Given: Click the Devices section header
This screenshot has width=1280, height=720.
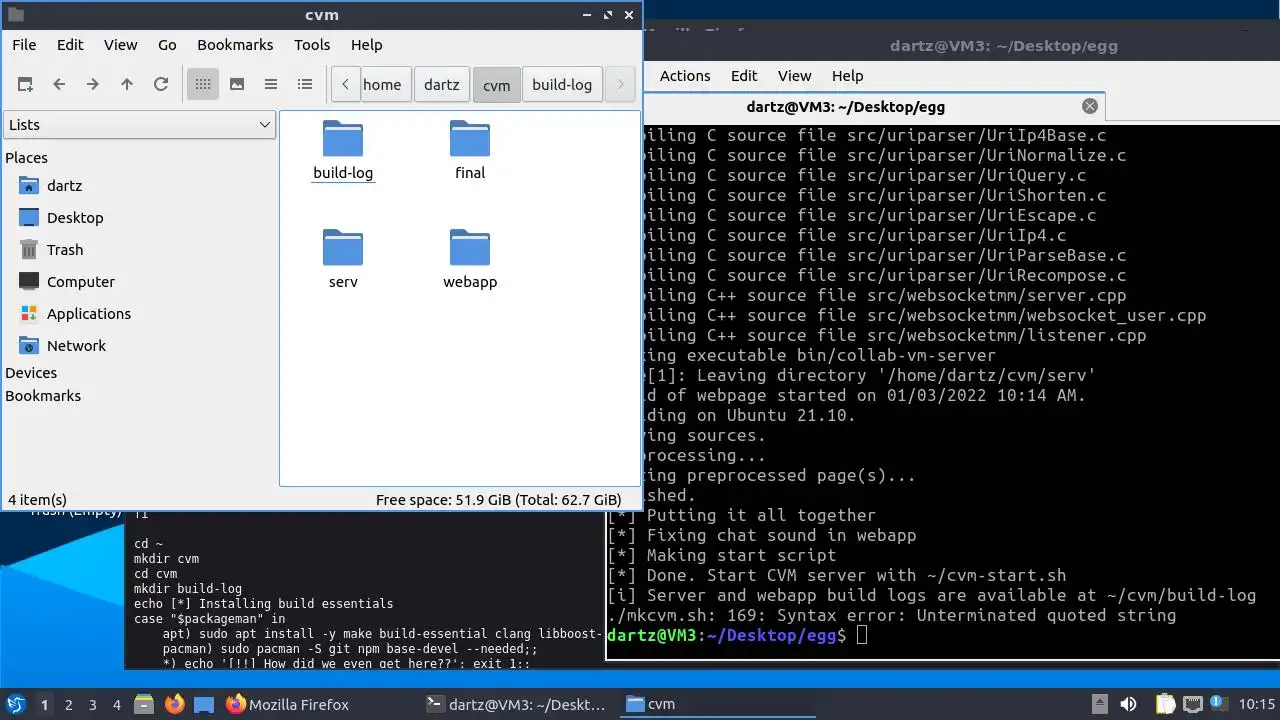Looking at the screenshot, I should tap(31, 373).
